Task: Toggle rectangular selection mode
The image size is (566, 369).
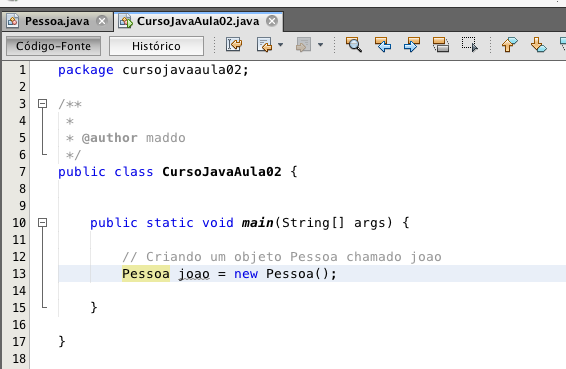Action: [x=470, y=45]
